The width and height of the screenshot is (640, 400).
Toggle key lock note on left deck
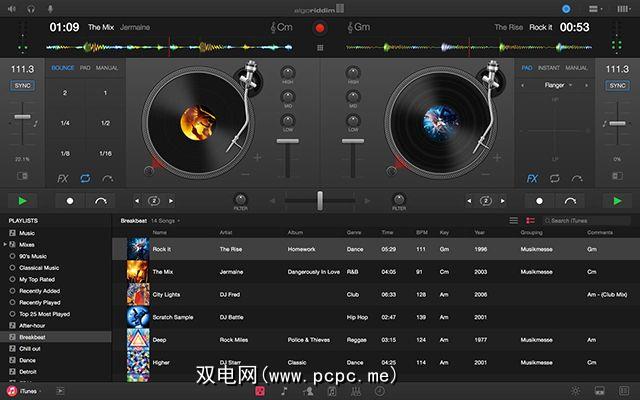[36, 124]
